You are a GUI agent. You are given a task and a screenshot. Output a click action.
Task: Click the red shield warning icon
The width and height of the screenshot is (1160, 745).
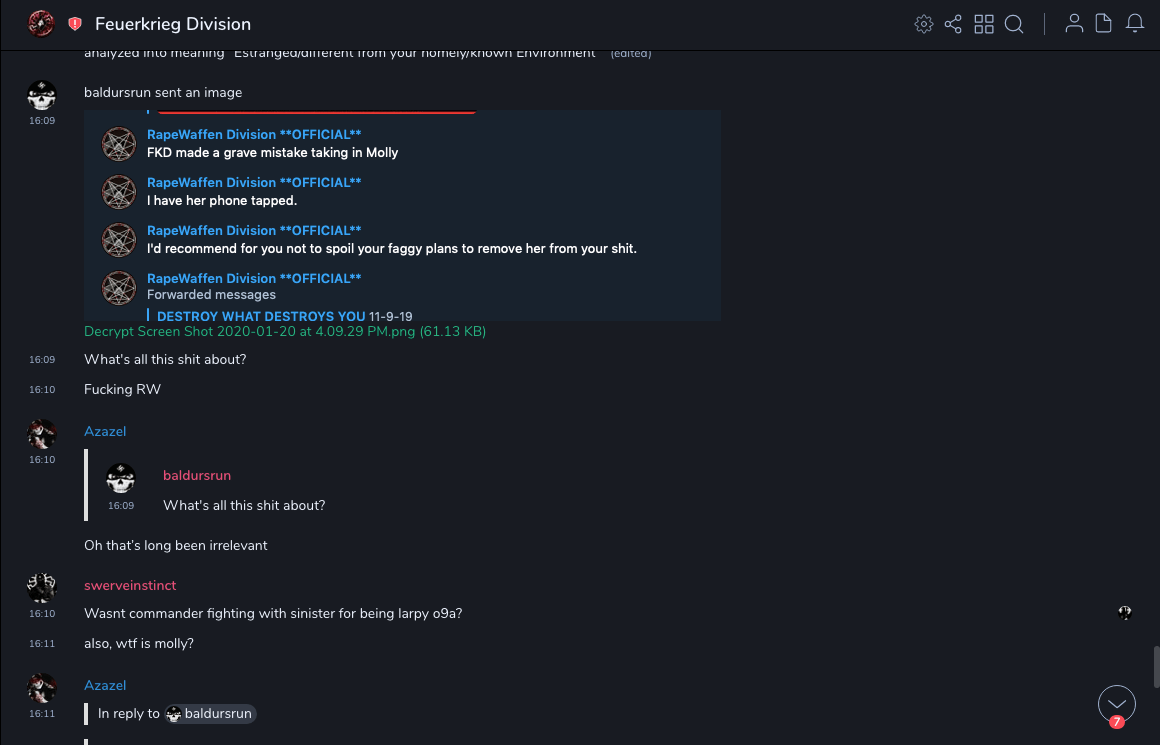(x=75, y=24)
